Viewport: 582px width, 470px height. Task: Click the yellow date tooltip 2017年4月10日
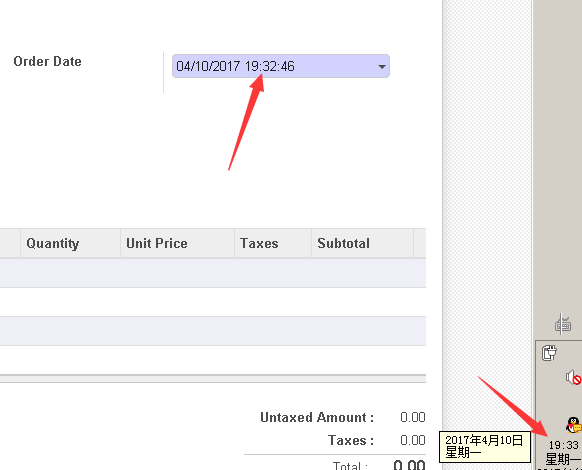[485, 447]
